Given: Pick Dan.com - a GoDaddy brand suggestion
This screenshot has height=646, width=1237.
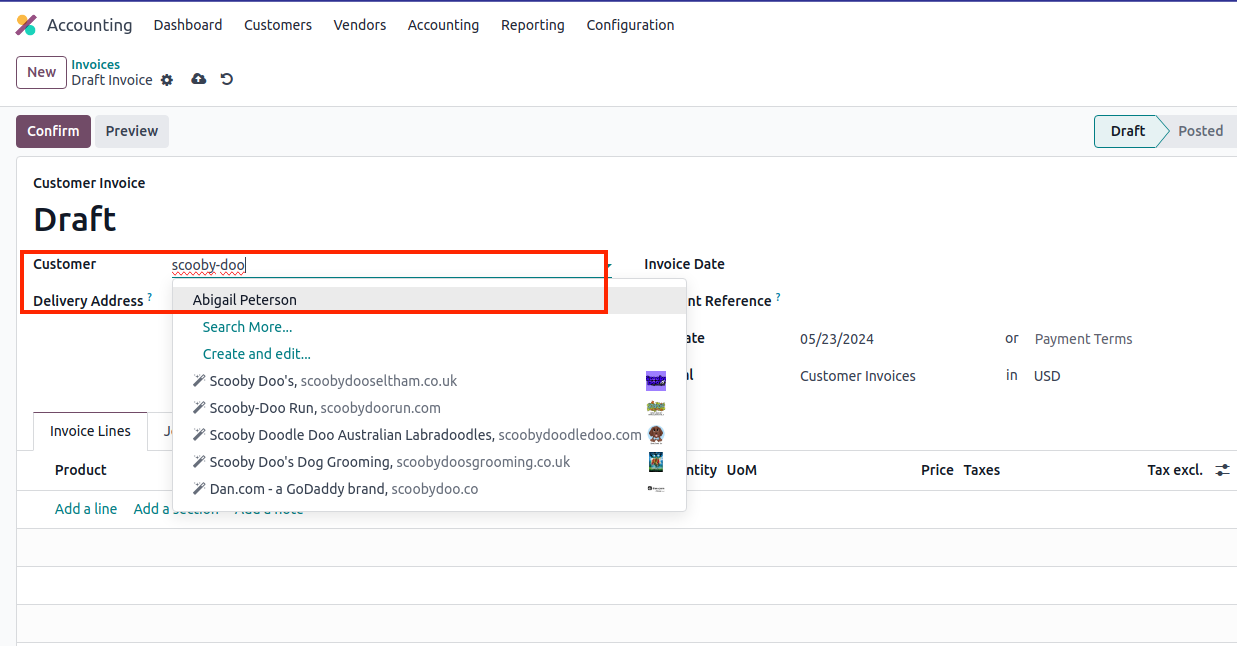Looking at the screenshot, I should (430, 489).
